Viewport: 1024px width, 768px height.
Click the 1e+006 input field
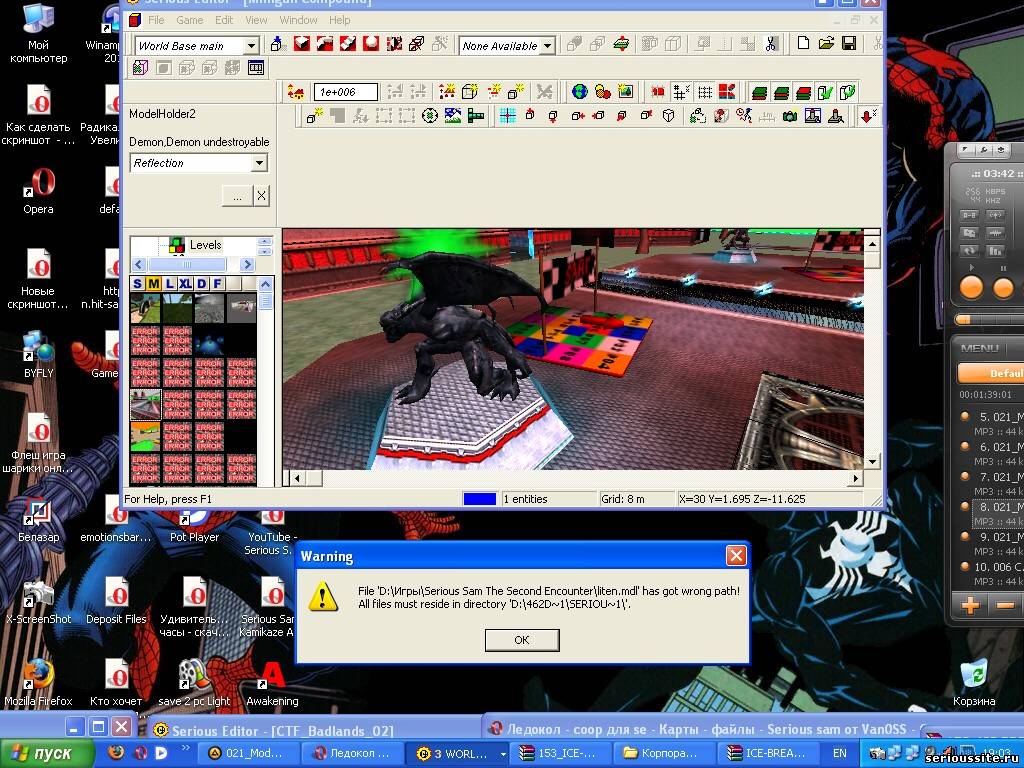345,92
